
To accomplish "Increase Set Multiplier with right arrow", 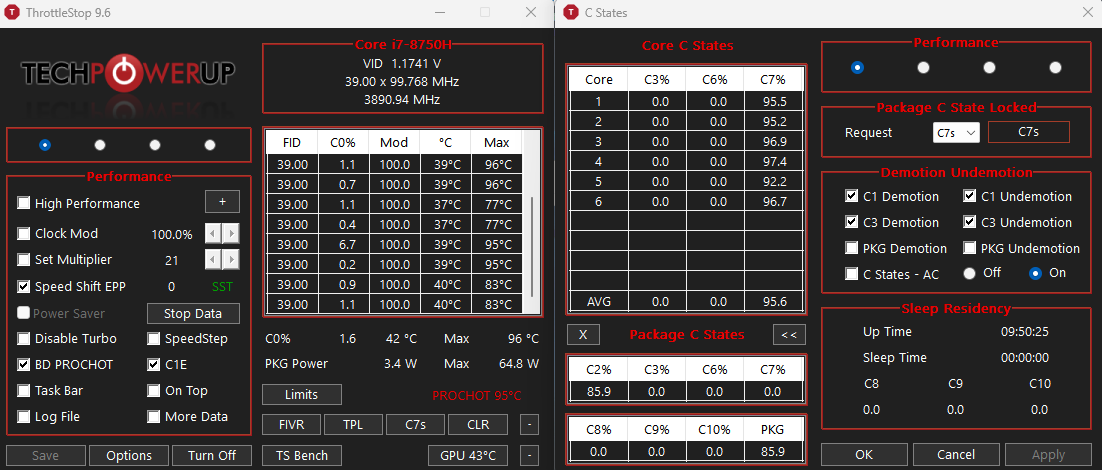I will 231,259.
